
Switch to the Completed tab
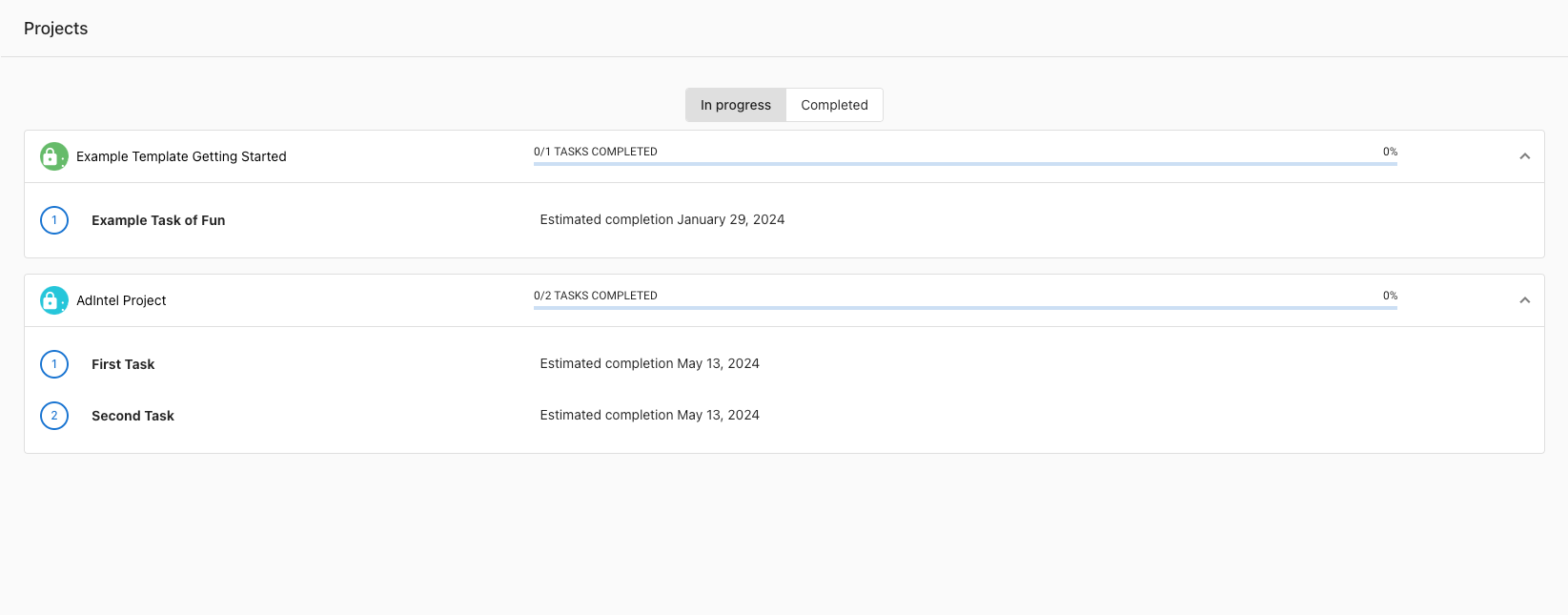click(834, 105)
